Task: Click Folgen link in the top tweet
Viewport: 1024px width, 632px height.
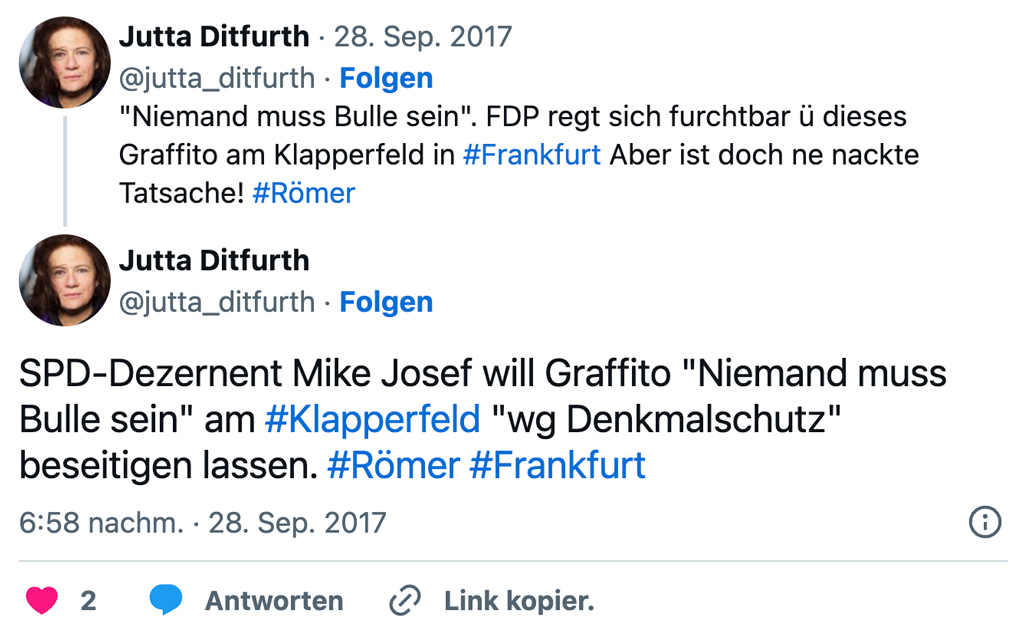Action: point(386,78)
